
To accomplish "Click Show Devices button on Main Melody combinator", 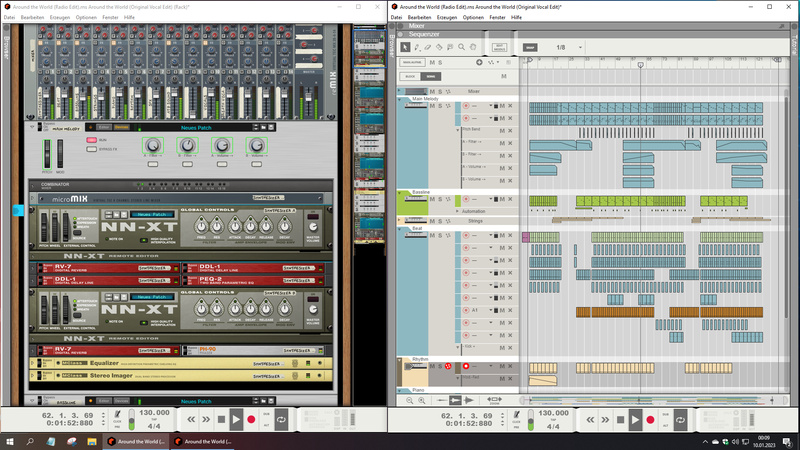I will [121, 128].
